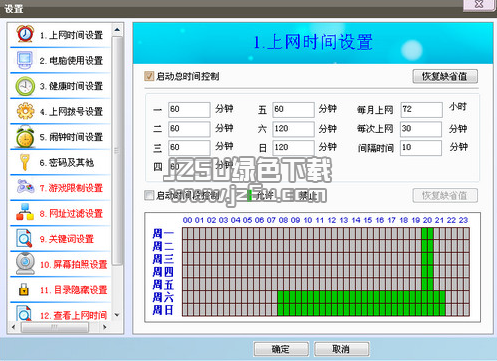Open 2. 电脑使用设置 menu entry
Image resolution: width=497 pixels, height=361 pixels.
(71, 61)
